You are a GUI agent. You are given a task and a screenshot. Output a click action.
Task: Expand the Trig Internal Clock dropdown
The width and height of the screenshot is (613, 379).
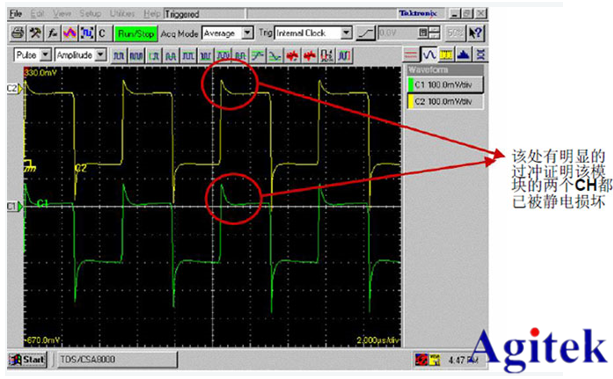[313, 33]
